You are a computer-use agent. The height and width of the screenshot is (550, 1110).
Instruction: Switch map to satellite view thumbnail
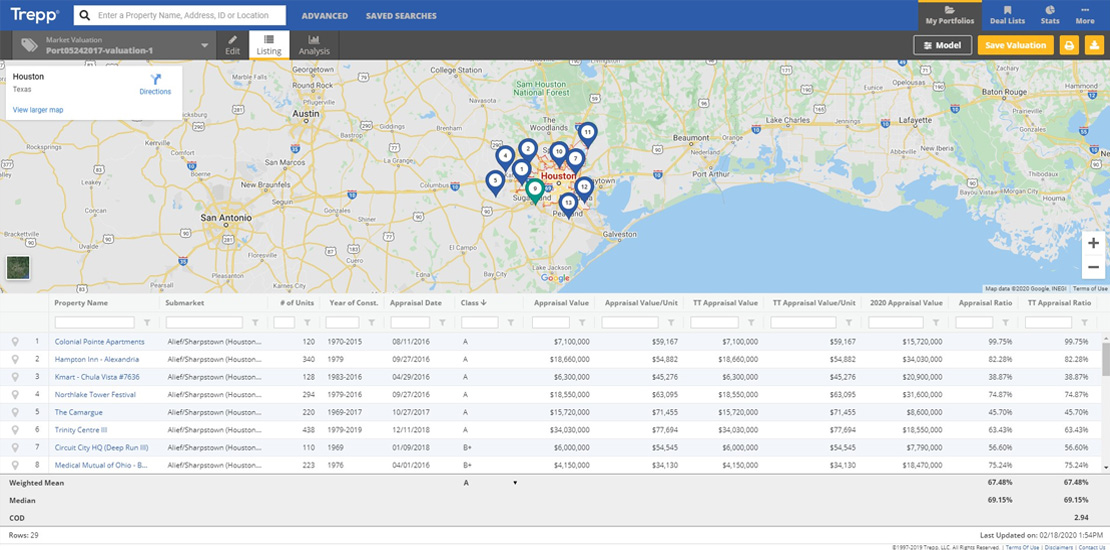18,267
